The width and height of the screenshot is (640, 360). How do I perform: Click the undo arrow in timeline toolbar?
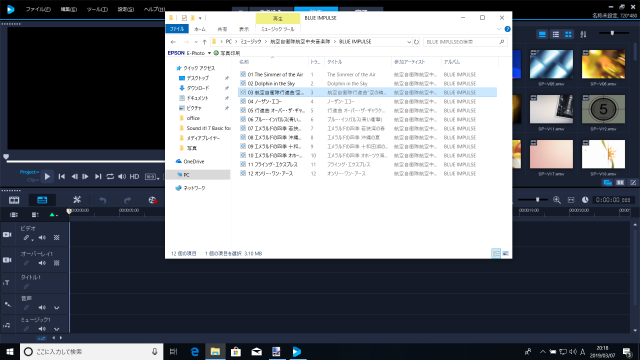(x=102, y=200)
